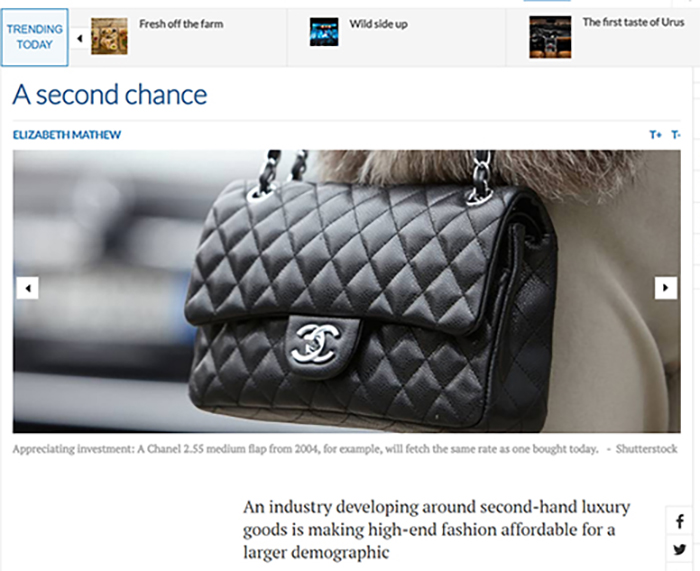Click the Chanel handbag main image

point(346,291)
